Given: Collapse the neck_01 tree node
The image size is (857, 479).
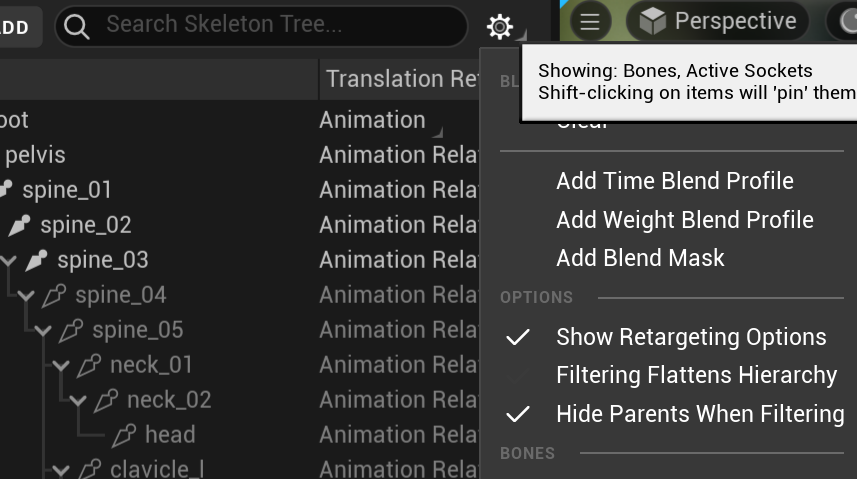Looking at the screenshot, I should click(x=62, y=366).
